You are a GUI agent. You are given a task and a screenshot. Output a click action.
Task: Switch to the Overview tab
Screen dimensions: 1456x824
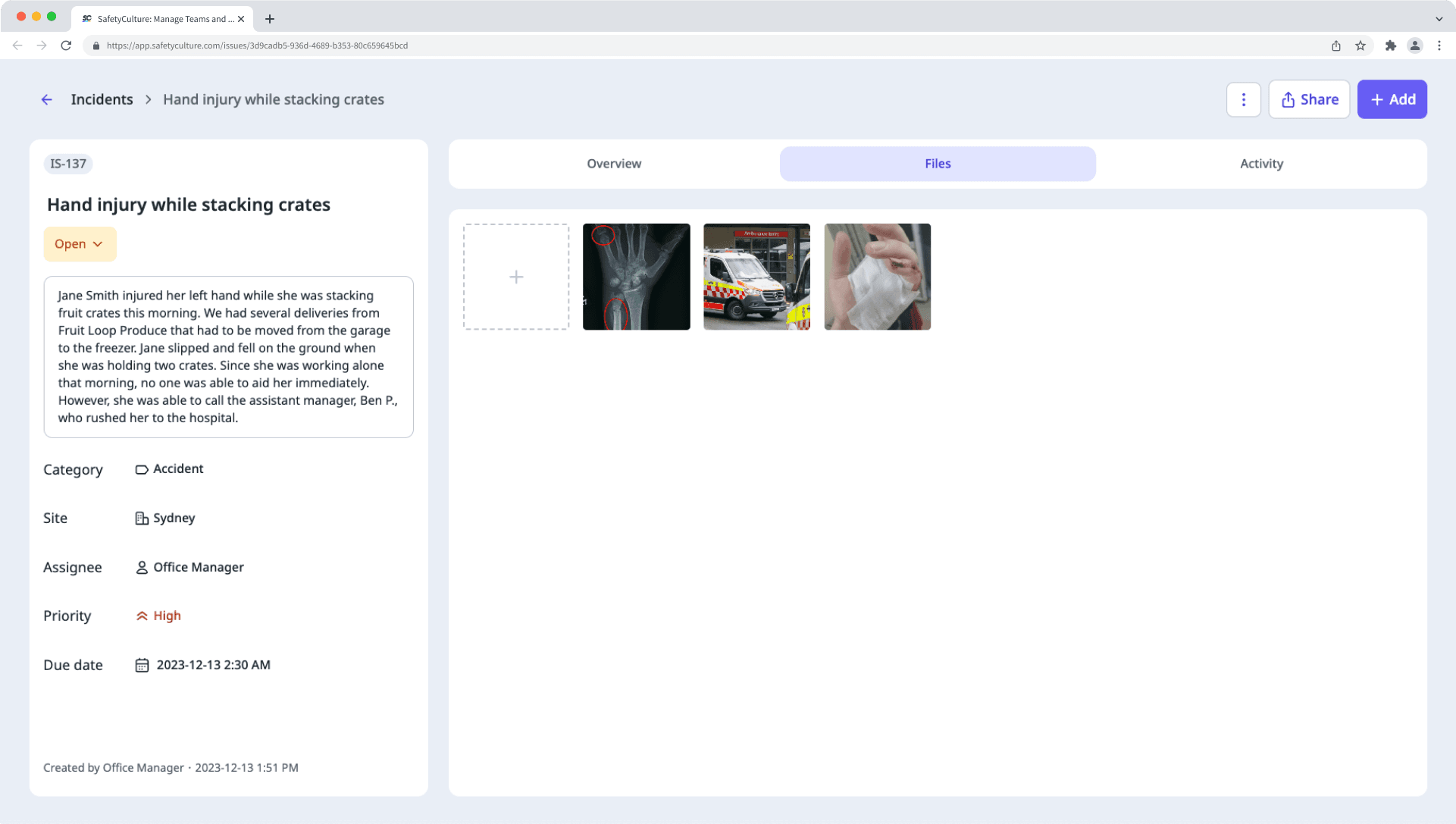(x=613, y=164)
